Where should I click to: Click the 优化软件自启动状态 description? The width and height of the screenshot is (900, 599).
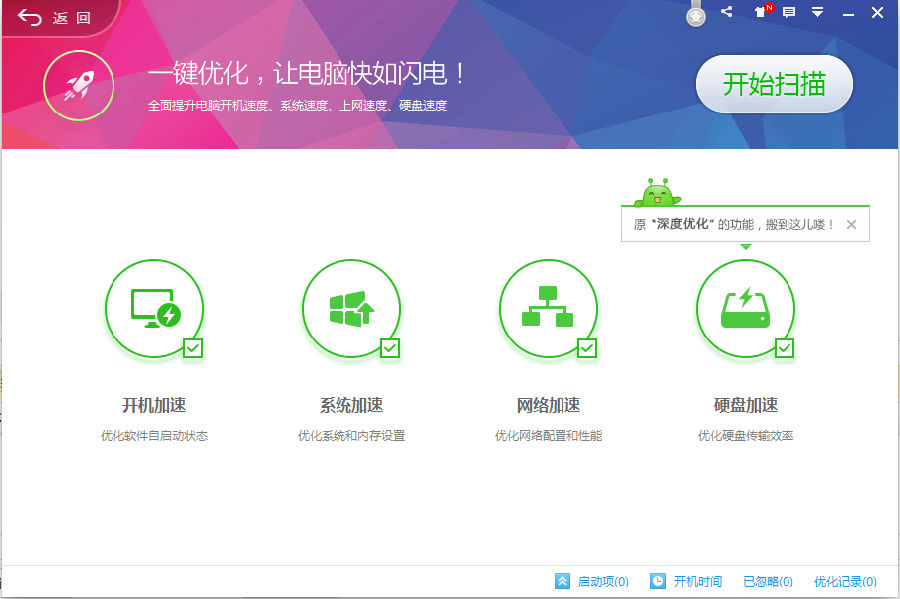point(154,436)
